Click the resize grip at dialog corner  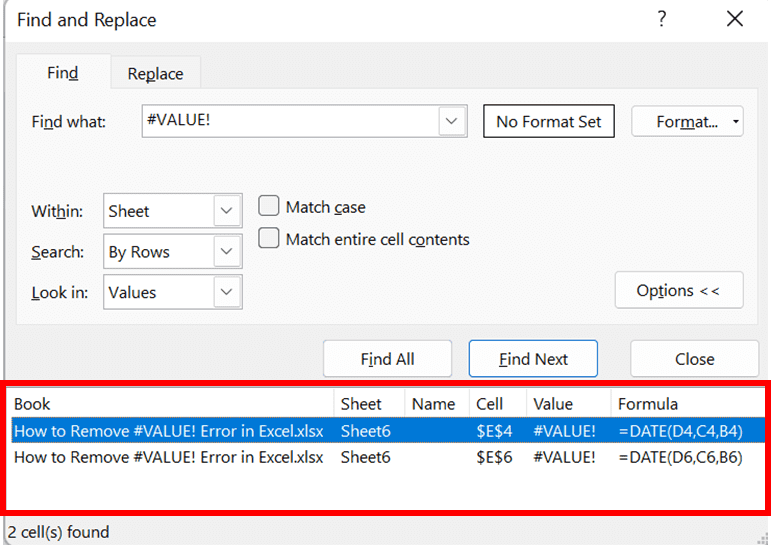point(763,538)
